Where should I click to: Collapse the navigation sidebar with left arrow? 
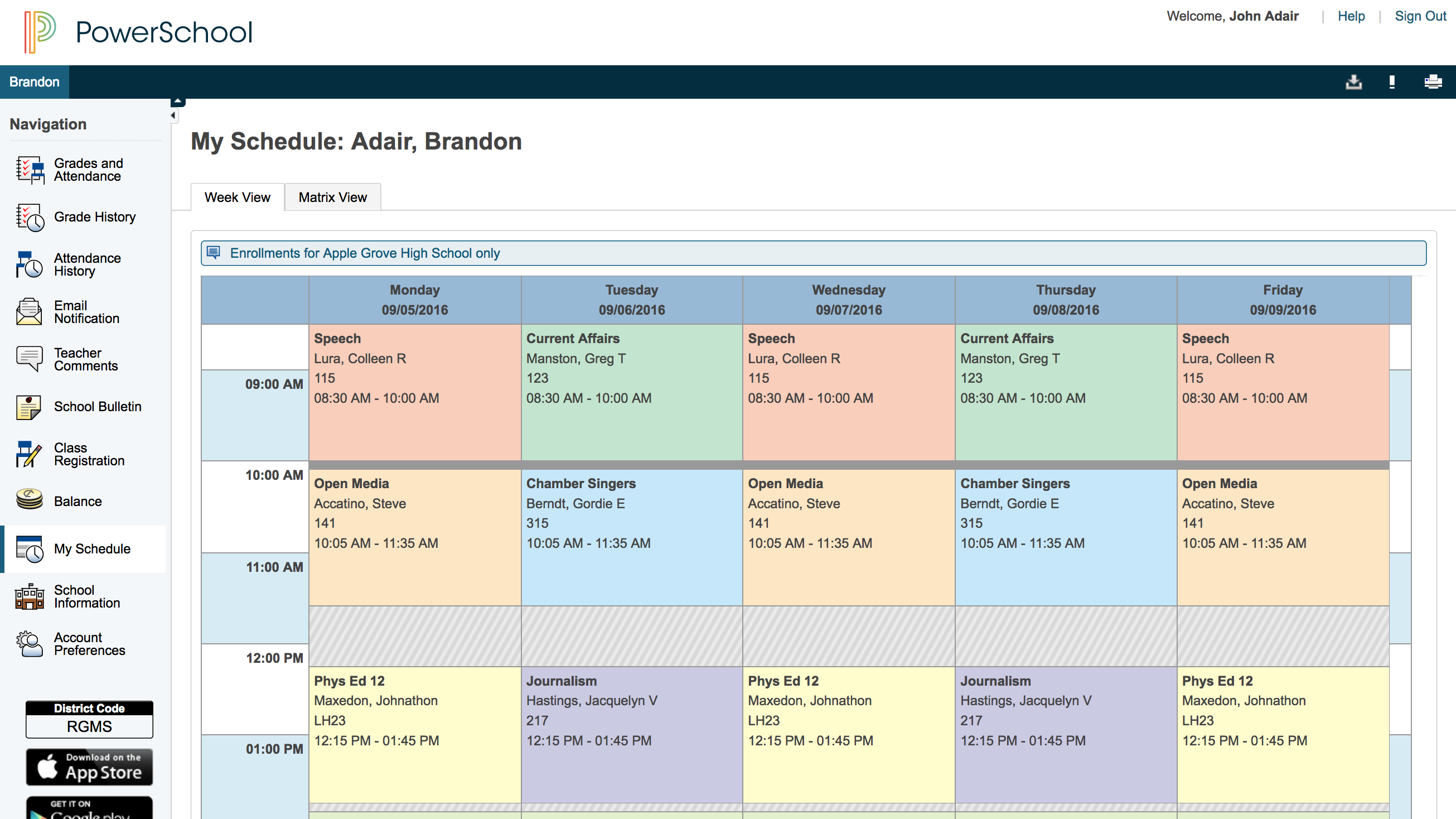click(x=173, y=115)
